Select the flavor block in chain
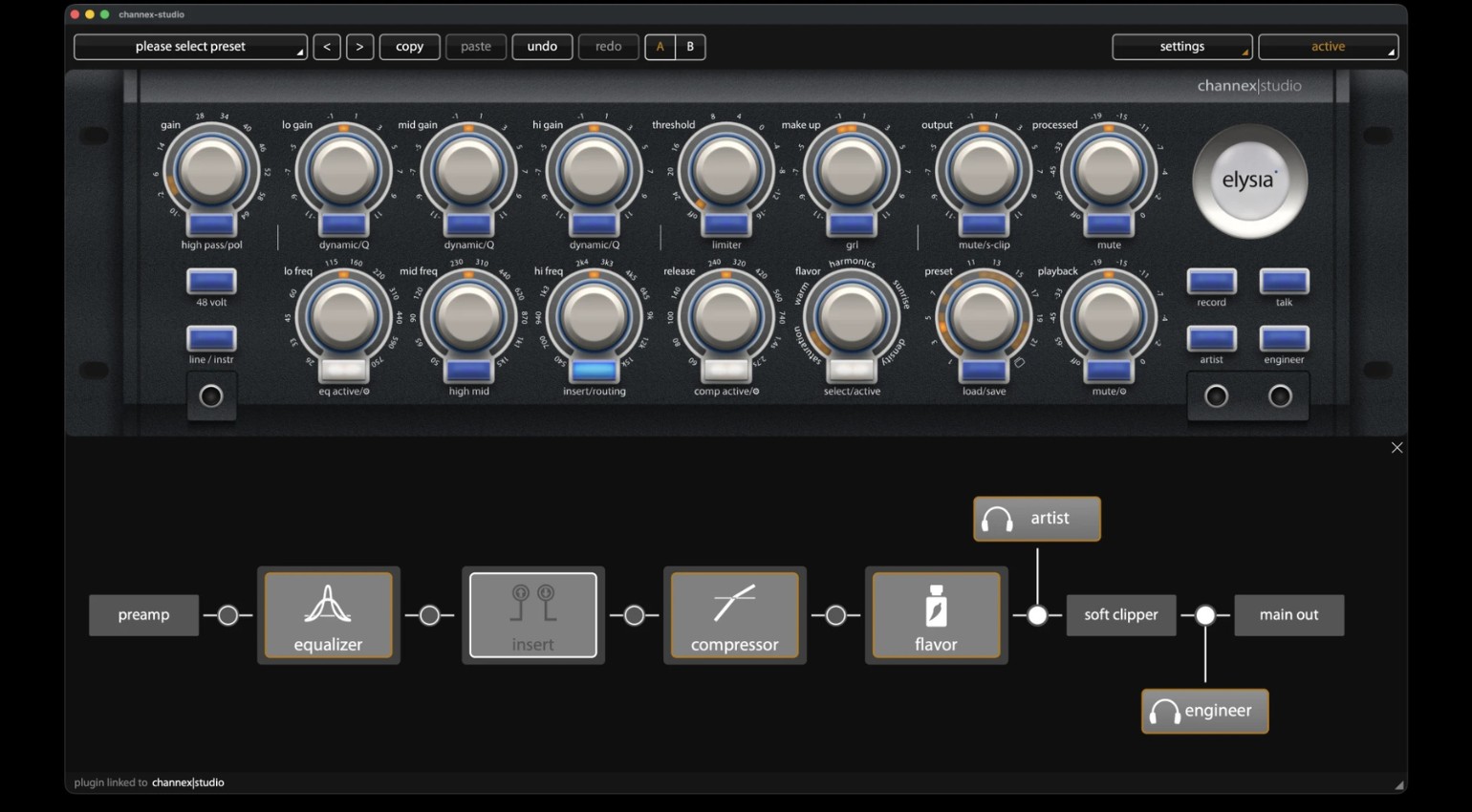 click(x=936, y=615)
